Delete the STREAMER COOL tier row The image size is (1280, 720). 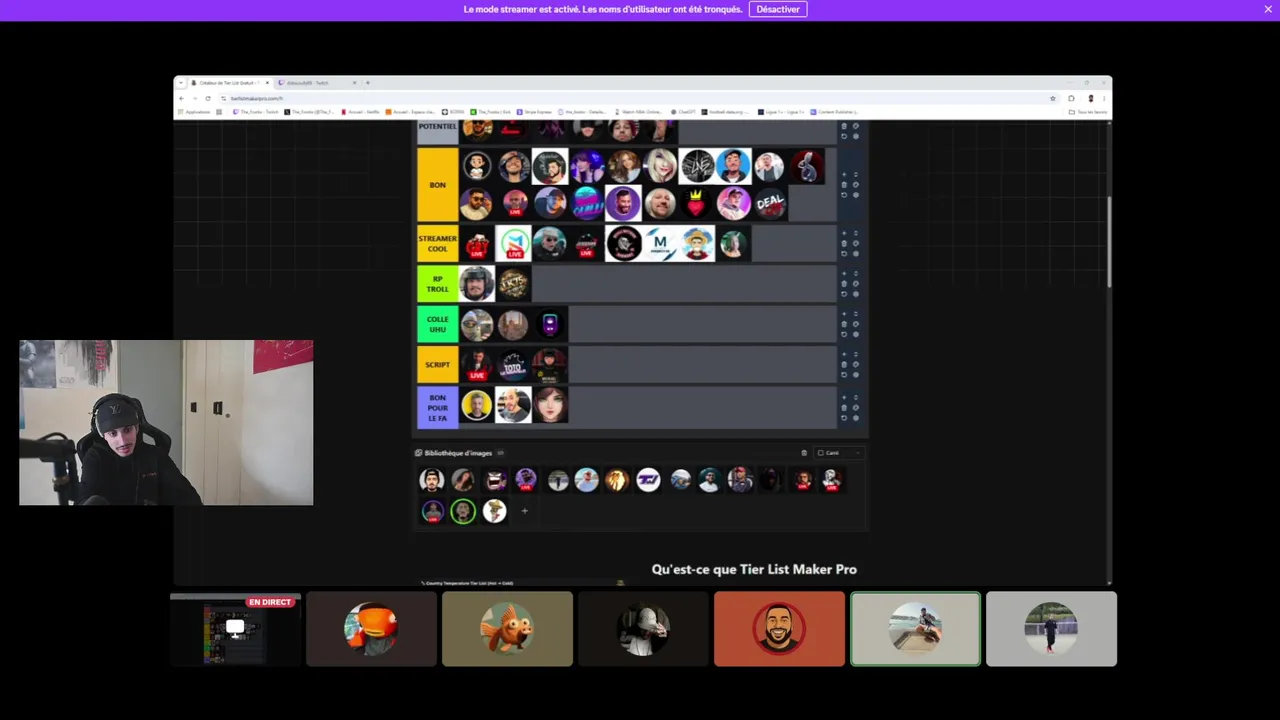844,243
